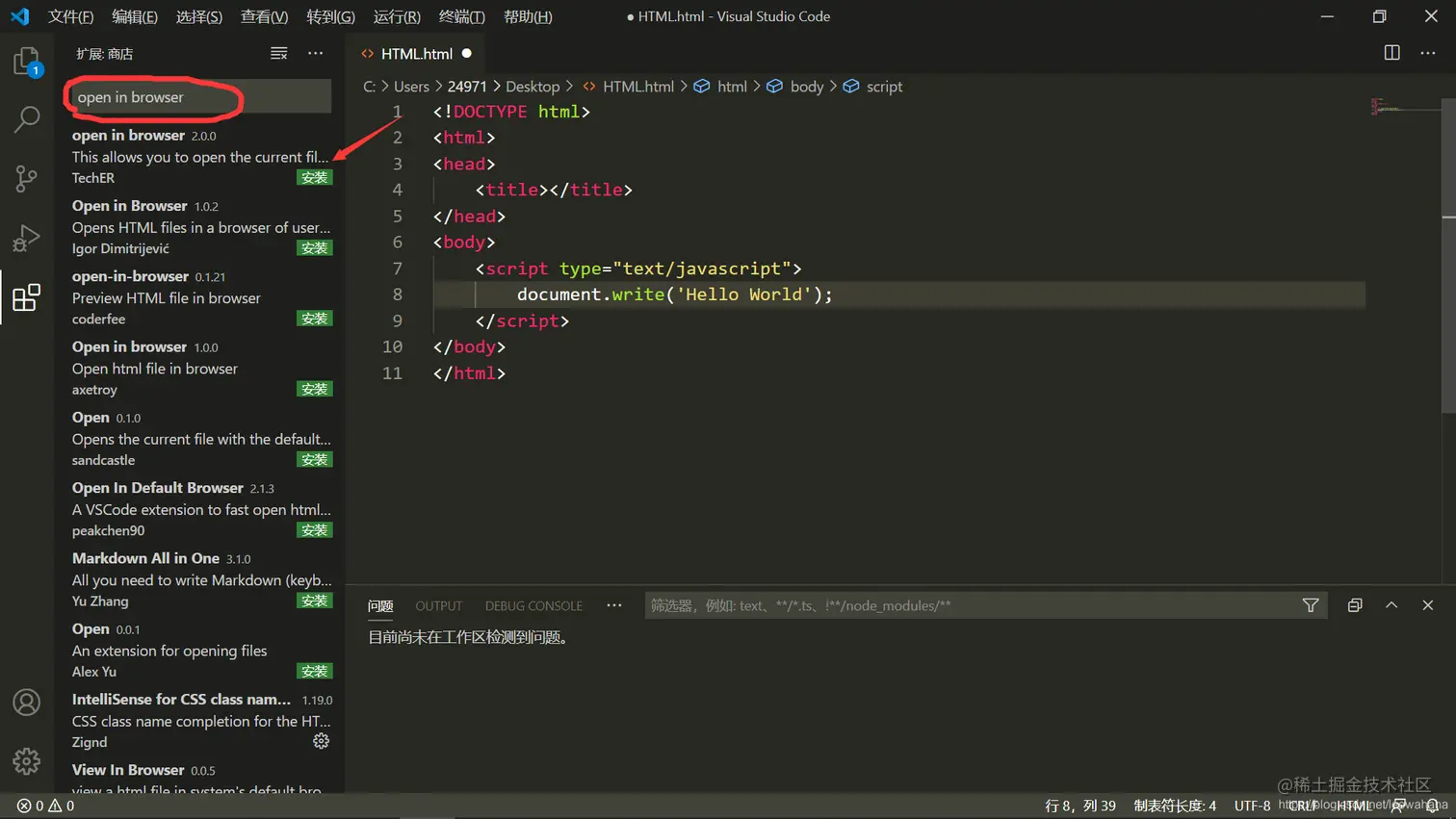This screenshot has width=1456, height=819.
Task: Open View In Browser extension entry
Action: [x=199, y=778]
